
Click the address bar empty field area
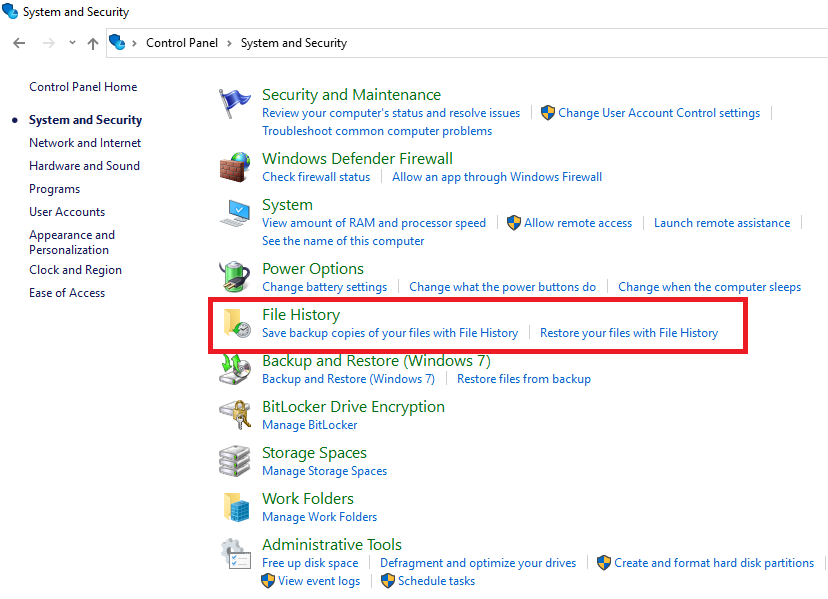tap(586, 43)
